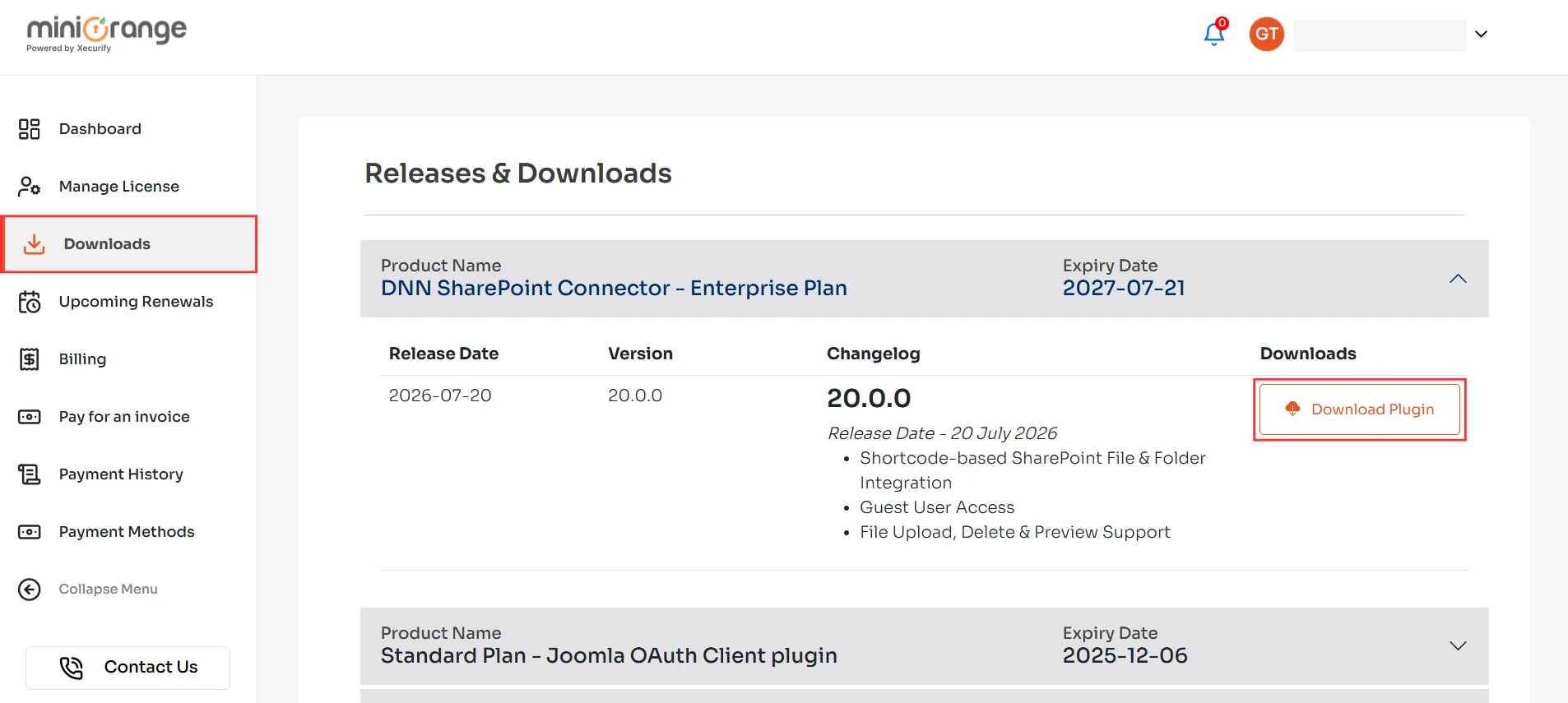Click the Upcoming Renewals calendar icon
1568x703 pixels.
(x=30, y=302)
